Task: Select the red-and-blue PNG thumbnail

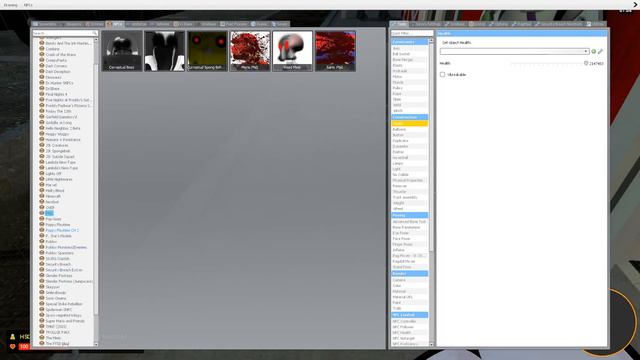Action: click(x=335, y=51)
